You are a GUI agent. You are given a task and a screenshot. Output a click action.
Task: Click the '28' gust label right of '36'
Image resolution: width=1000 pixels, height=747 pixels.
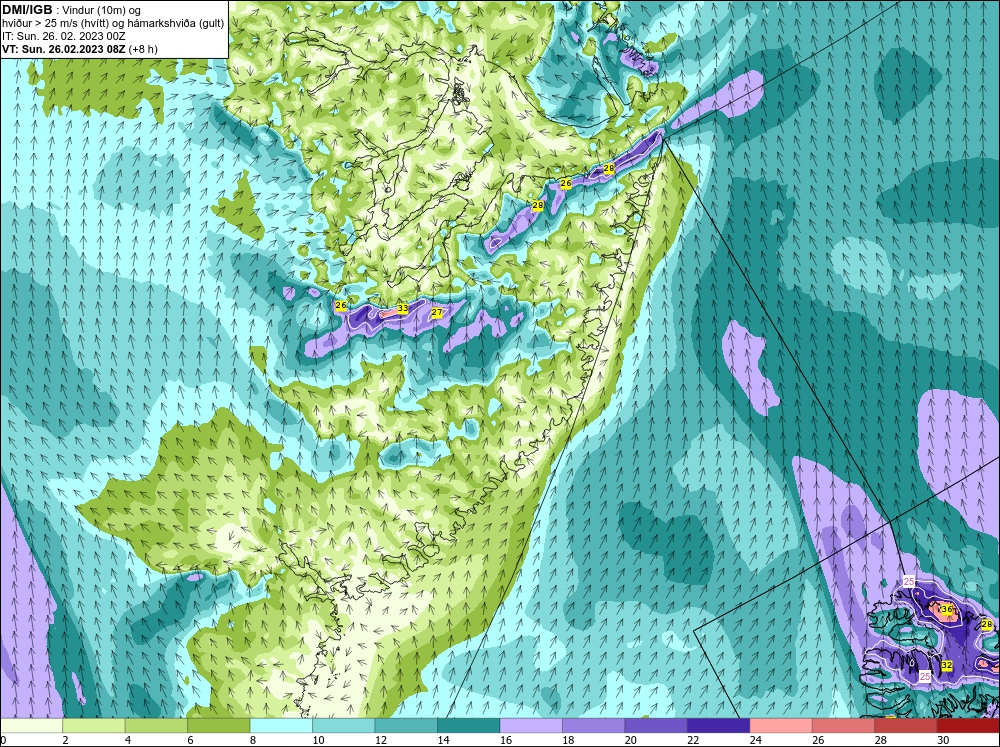[987, 624]
